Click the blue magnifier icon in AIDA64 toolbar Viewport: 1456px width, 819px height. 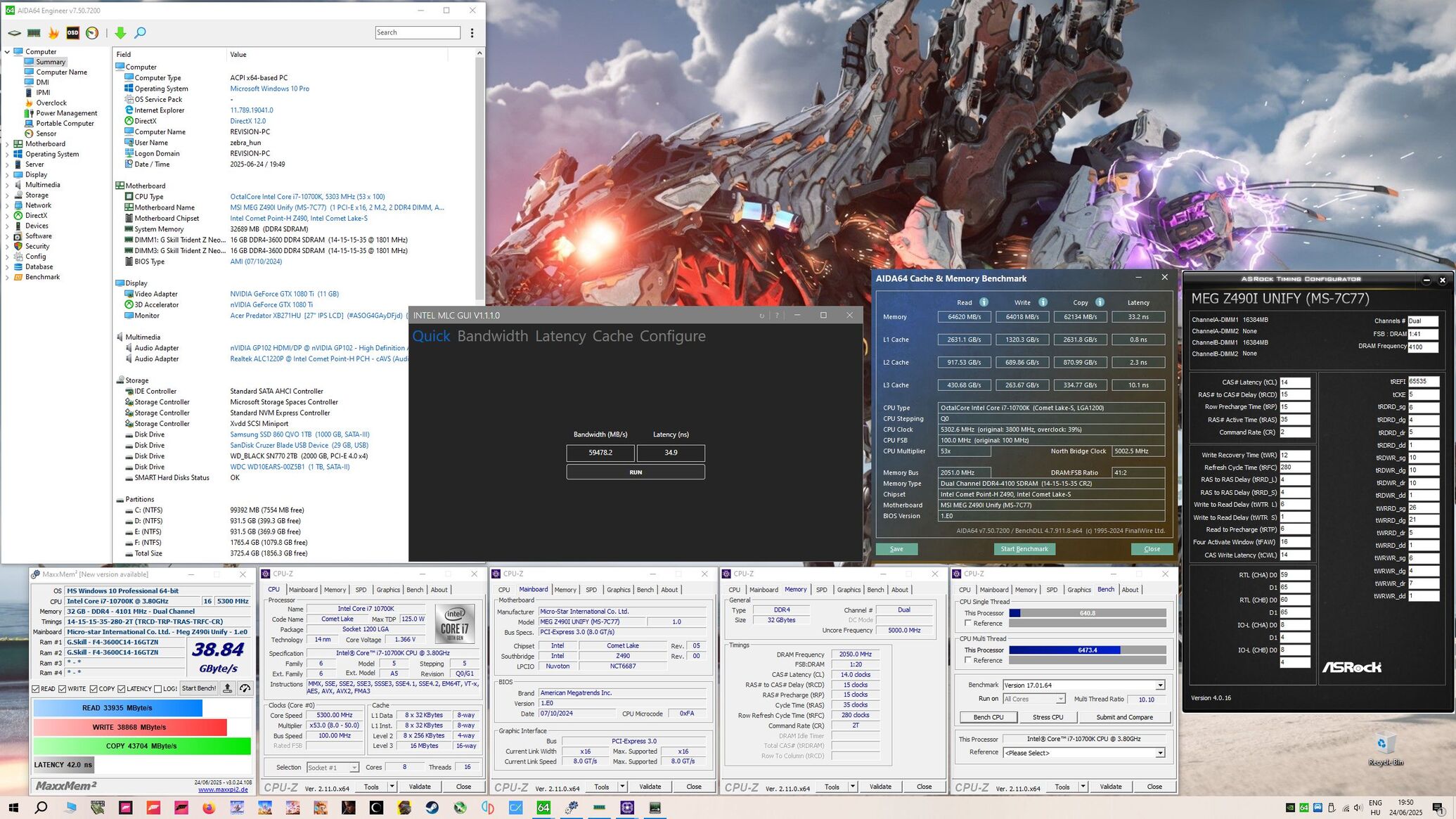pos(140,33)
